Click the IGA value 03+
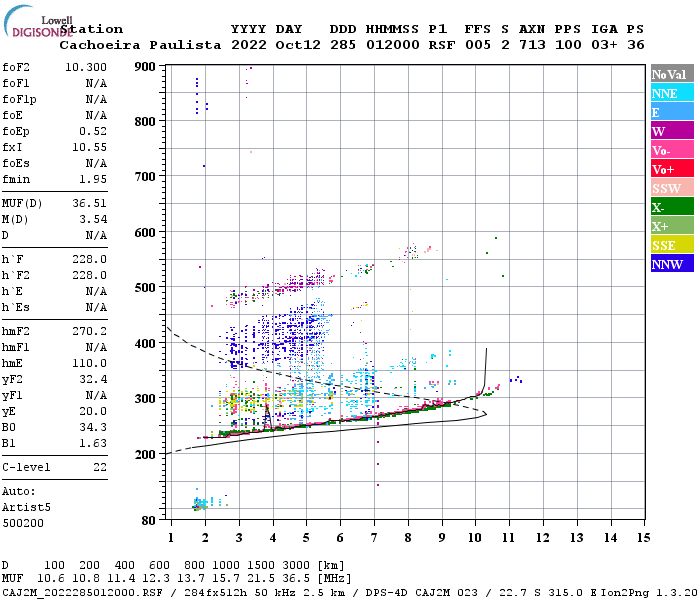This screenshot has width=700, height=600. pyautogui.click(x=604, y=45)
